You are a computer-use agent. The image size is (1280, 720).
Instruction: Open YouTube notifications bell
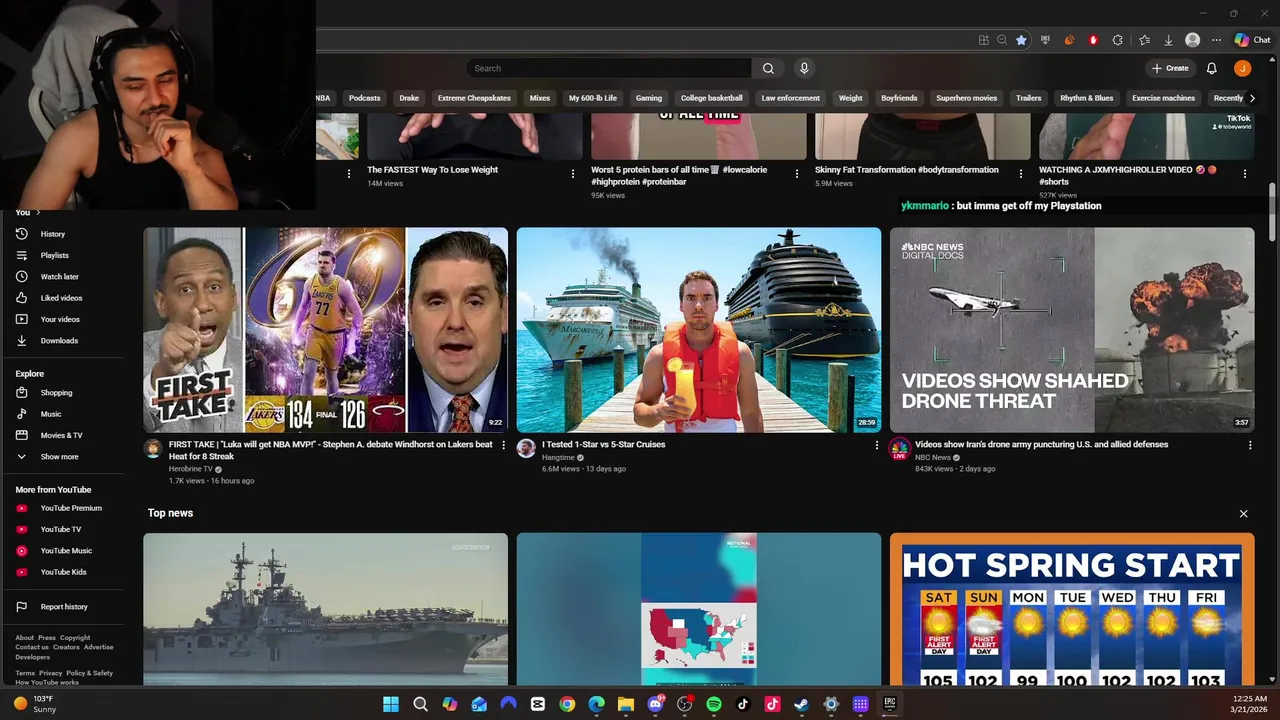pos(1211,68)
